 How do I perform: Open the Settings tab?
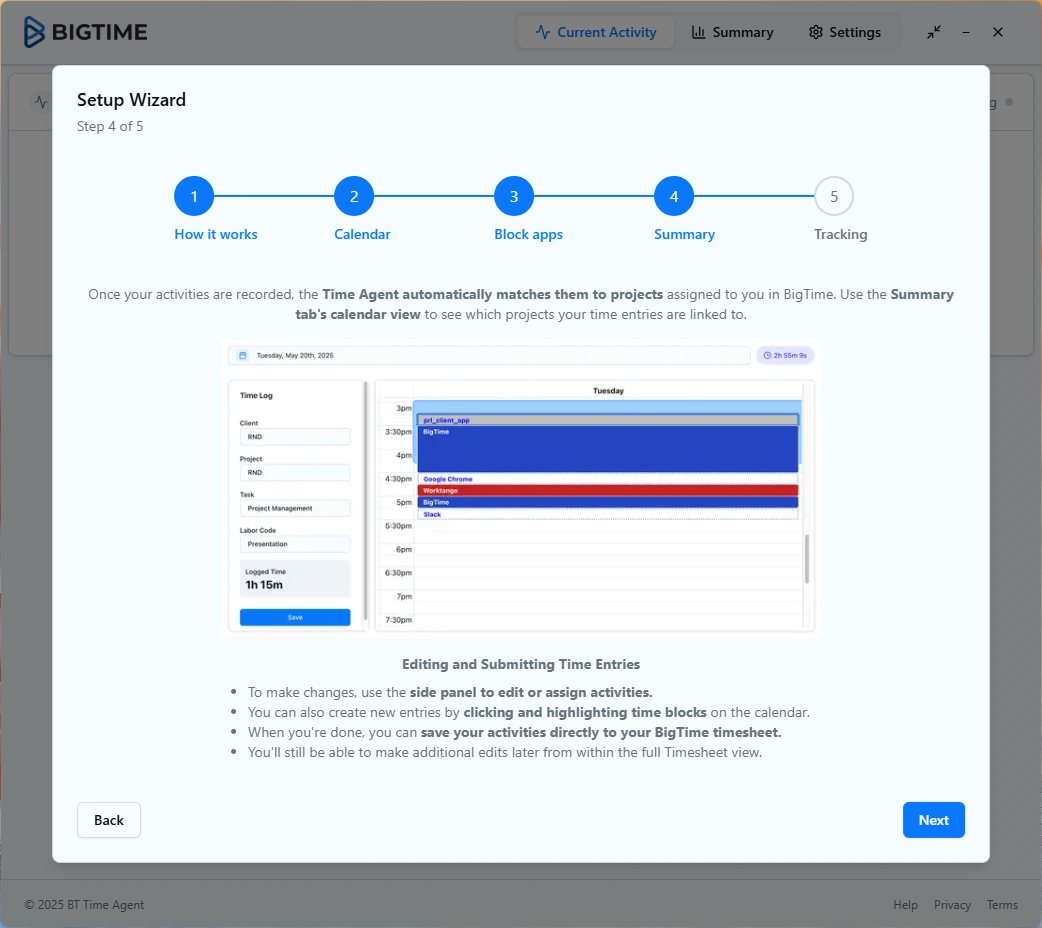pos(844,32)
